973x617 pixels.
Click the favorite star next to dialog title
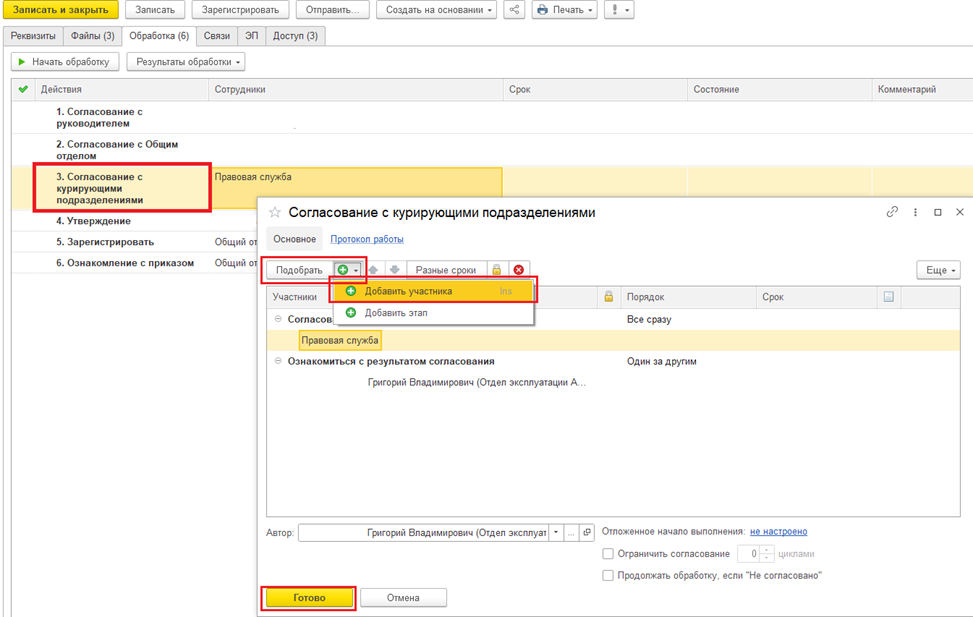(274, 212)
